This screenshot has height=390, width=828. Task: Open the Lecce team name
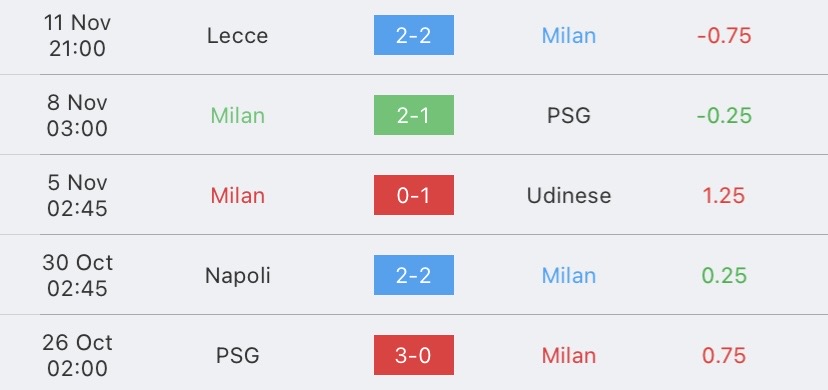coord(237,36)
